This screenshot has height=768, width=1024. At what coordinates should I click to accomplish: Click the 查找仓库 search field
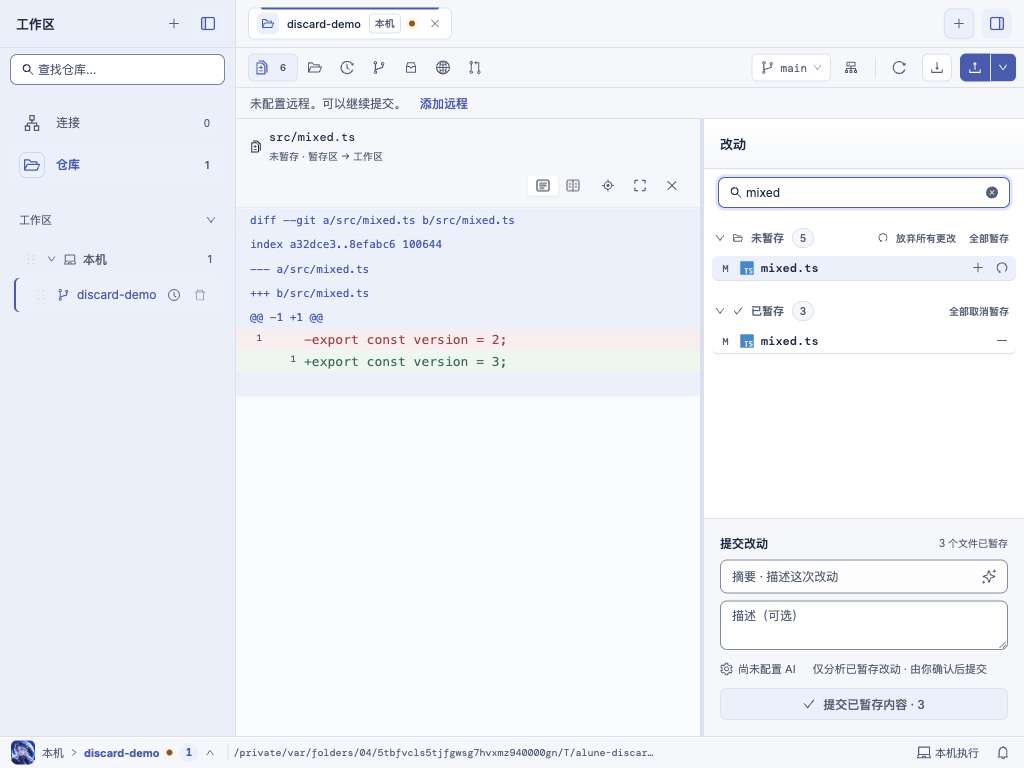(118, 69)
